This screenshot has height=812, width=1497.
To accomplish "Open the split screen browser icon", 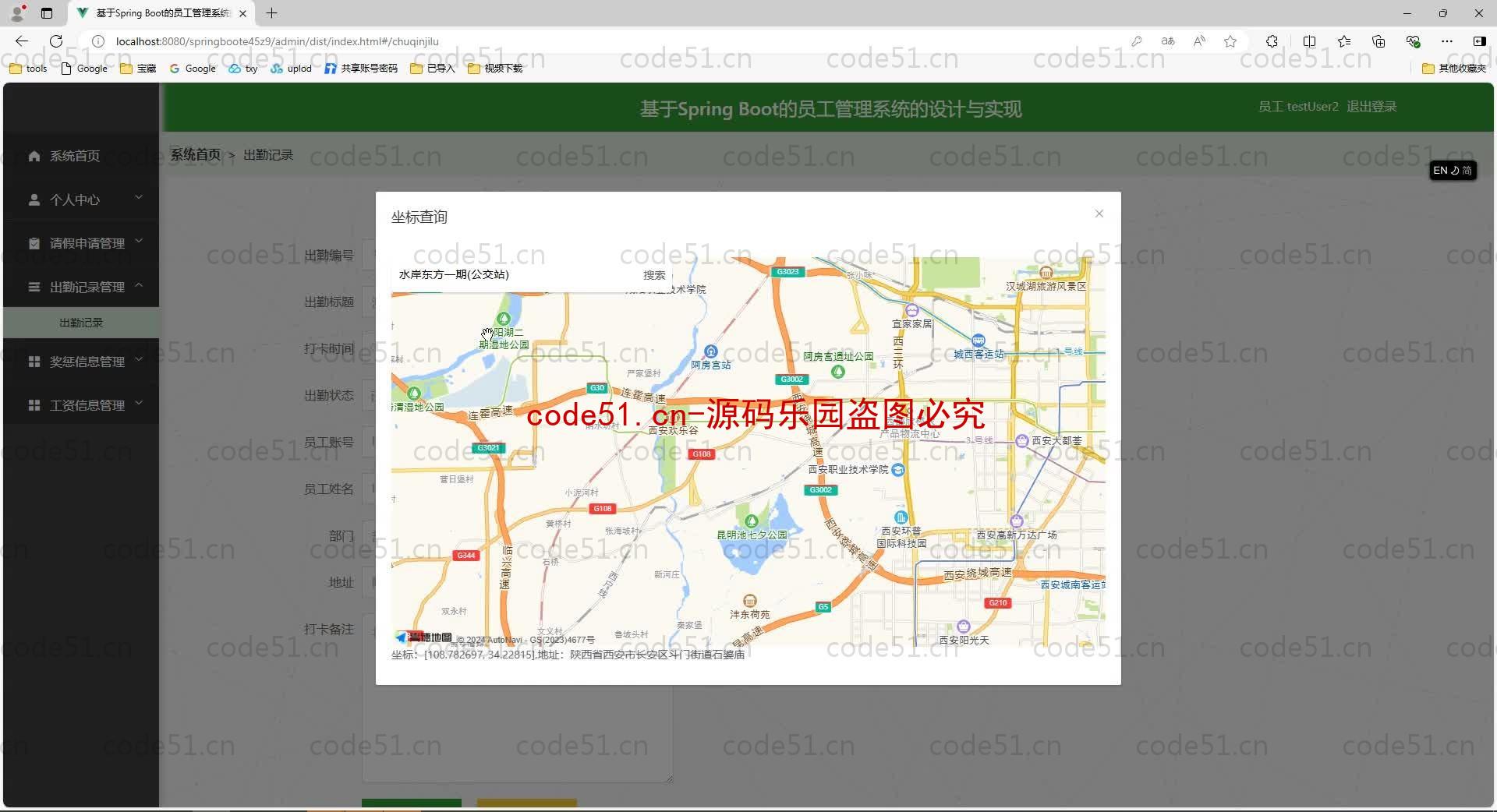I will pos(1309,41).
